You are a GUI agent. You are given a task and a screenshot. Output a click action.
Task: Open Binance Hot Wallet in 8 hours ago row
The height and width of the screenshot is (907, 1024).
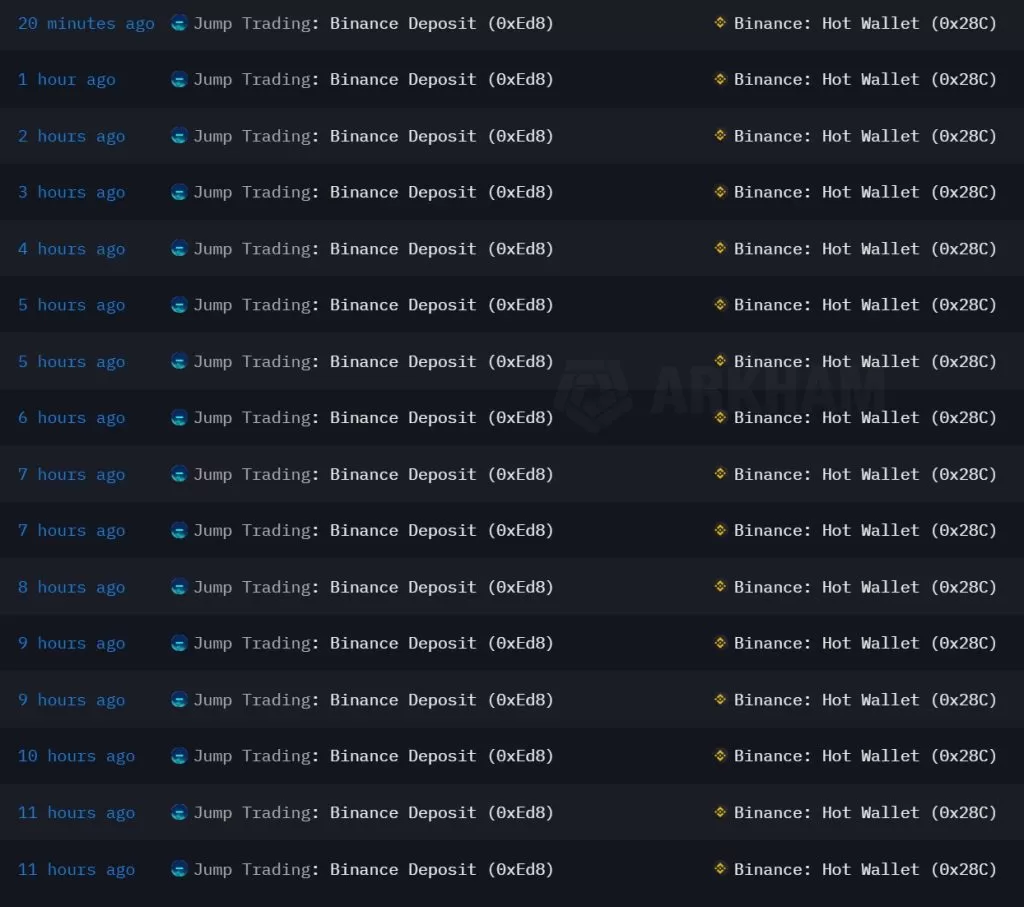(x=865, y=587)
